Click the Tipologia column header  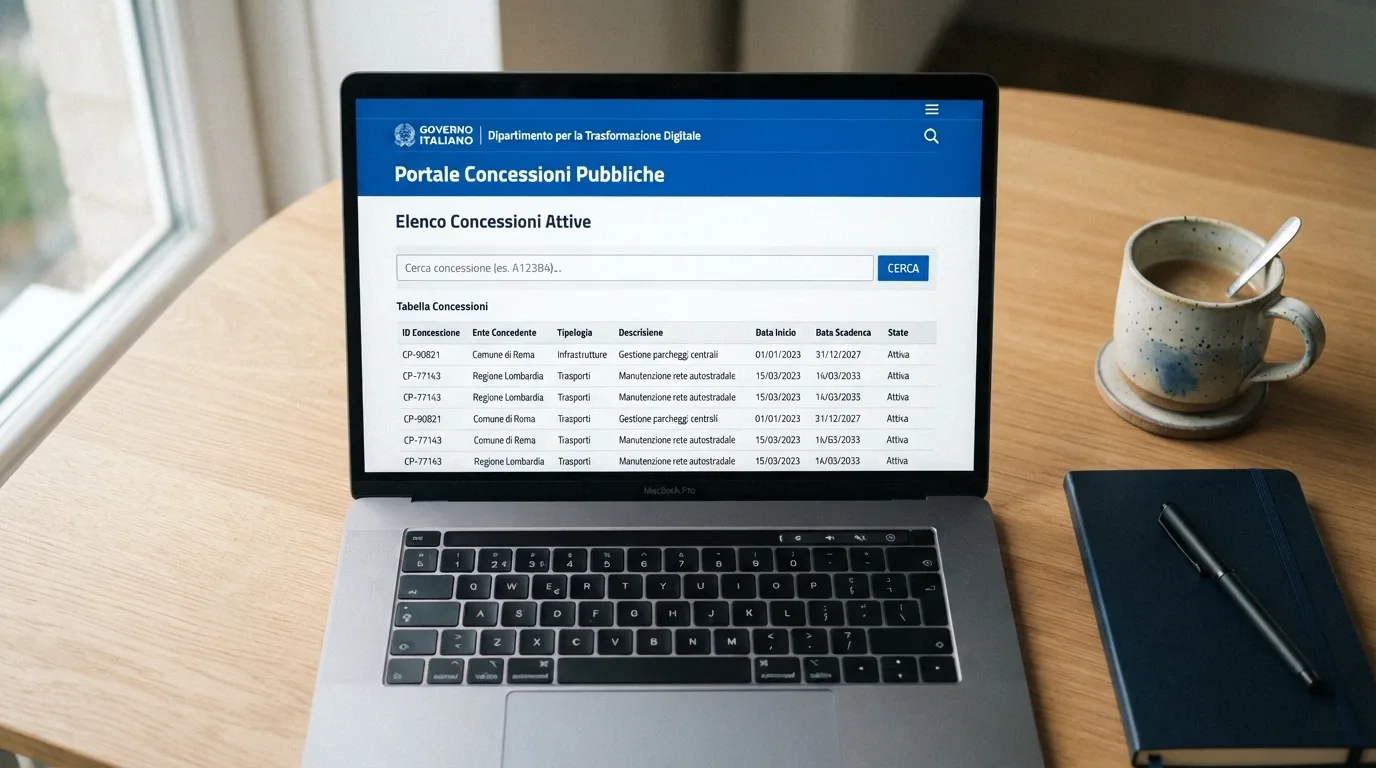[575, 333]
